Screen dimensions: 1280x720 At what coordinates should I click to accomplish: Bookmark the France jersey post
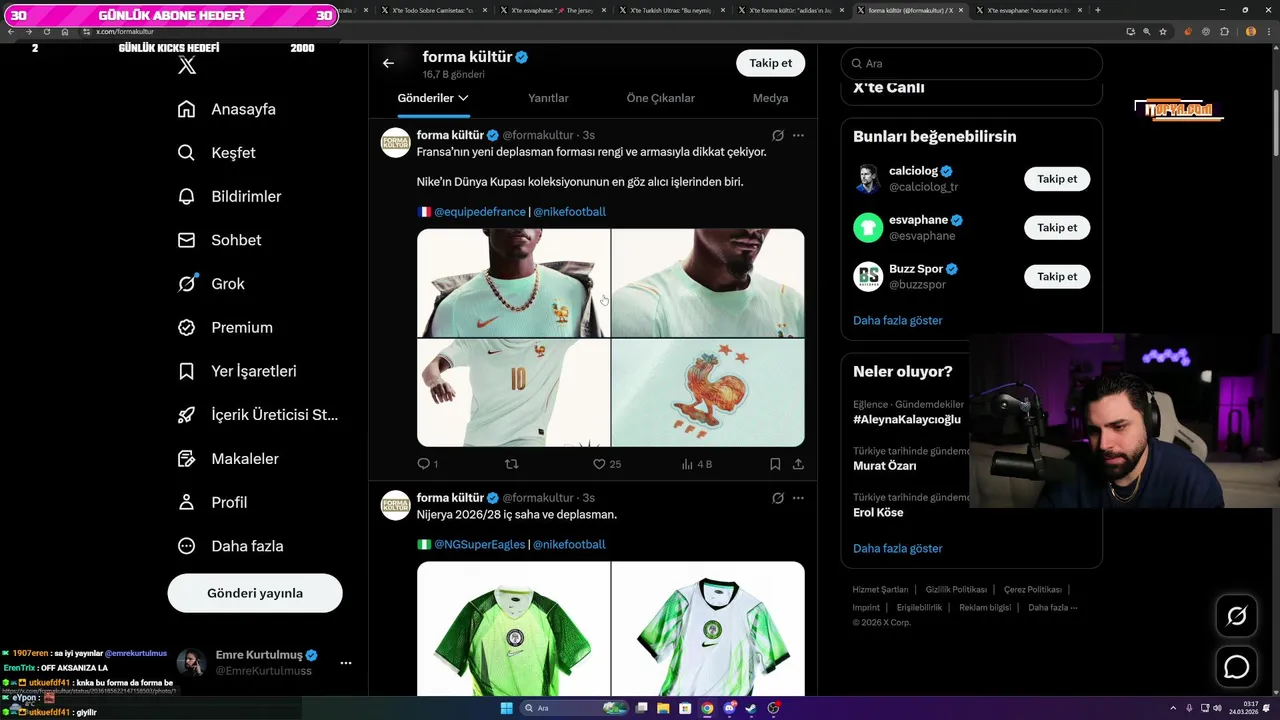(x=775, y=464)
